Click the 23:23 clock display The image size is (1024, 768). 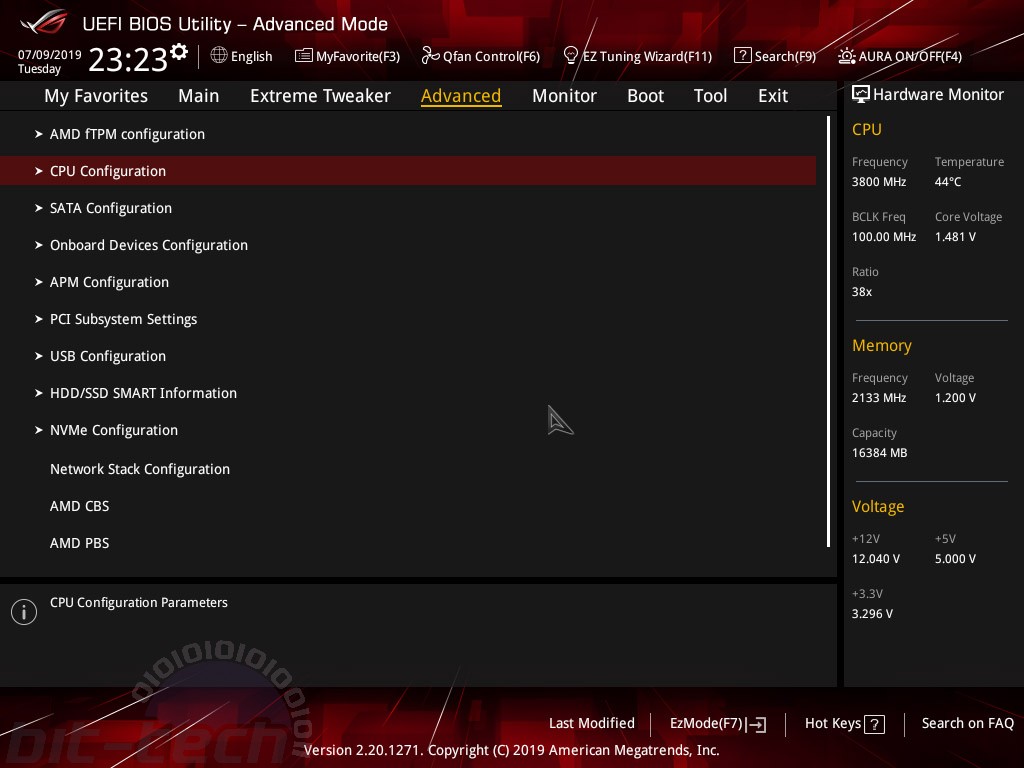pos(127,59)
